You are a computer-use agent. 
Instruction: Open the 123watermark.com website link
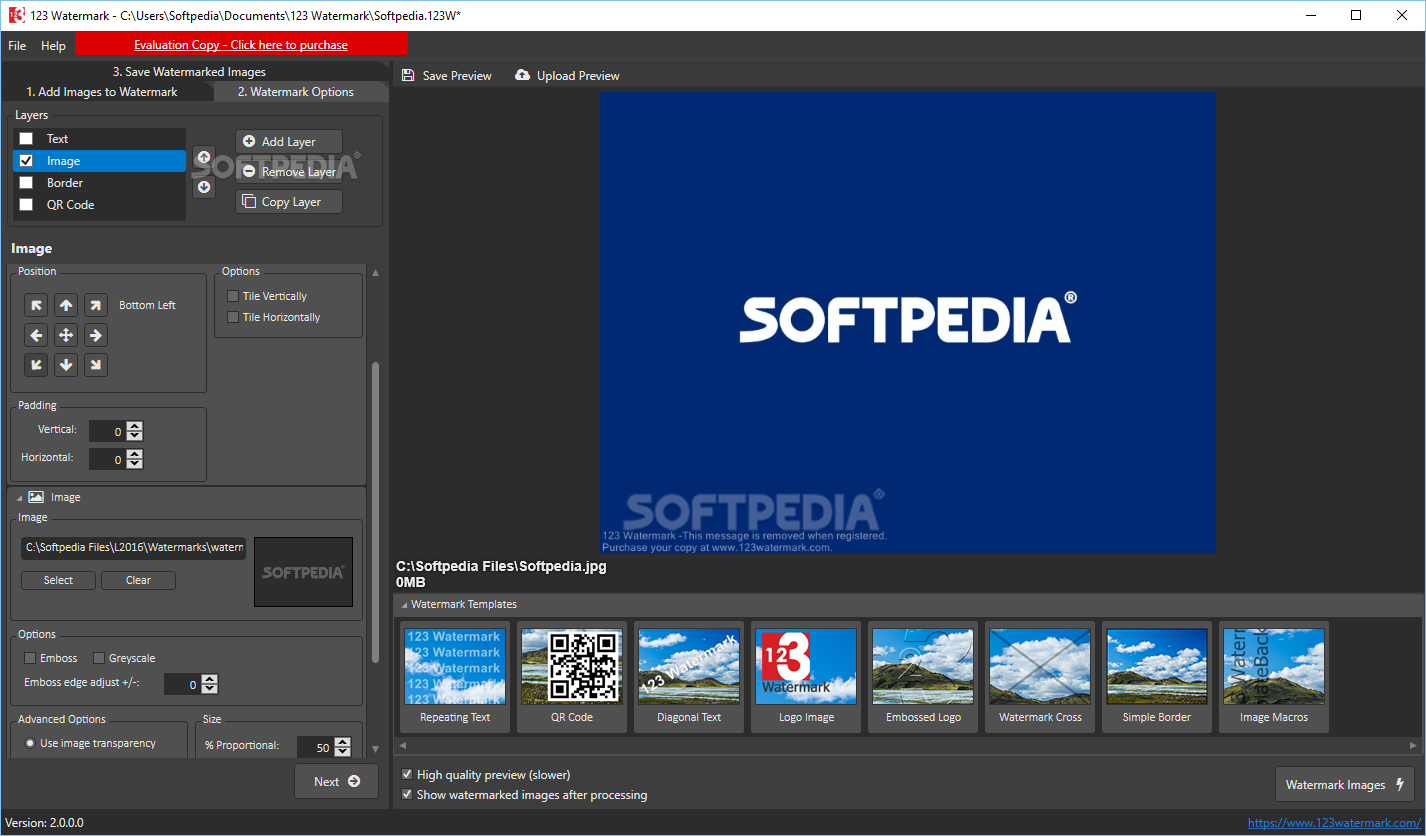[x=1333, y=823]
